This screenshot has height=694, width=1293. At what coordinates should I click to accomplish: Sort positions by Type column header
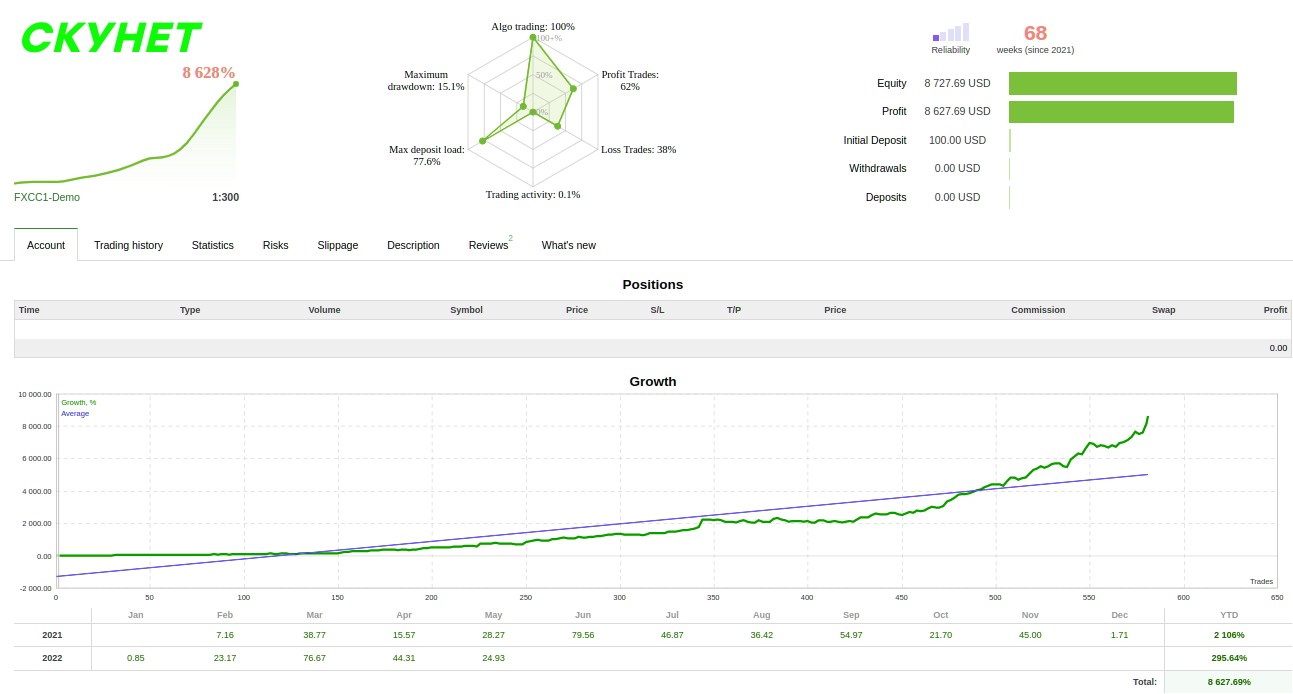coord(190,310)
